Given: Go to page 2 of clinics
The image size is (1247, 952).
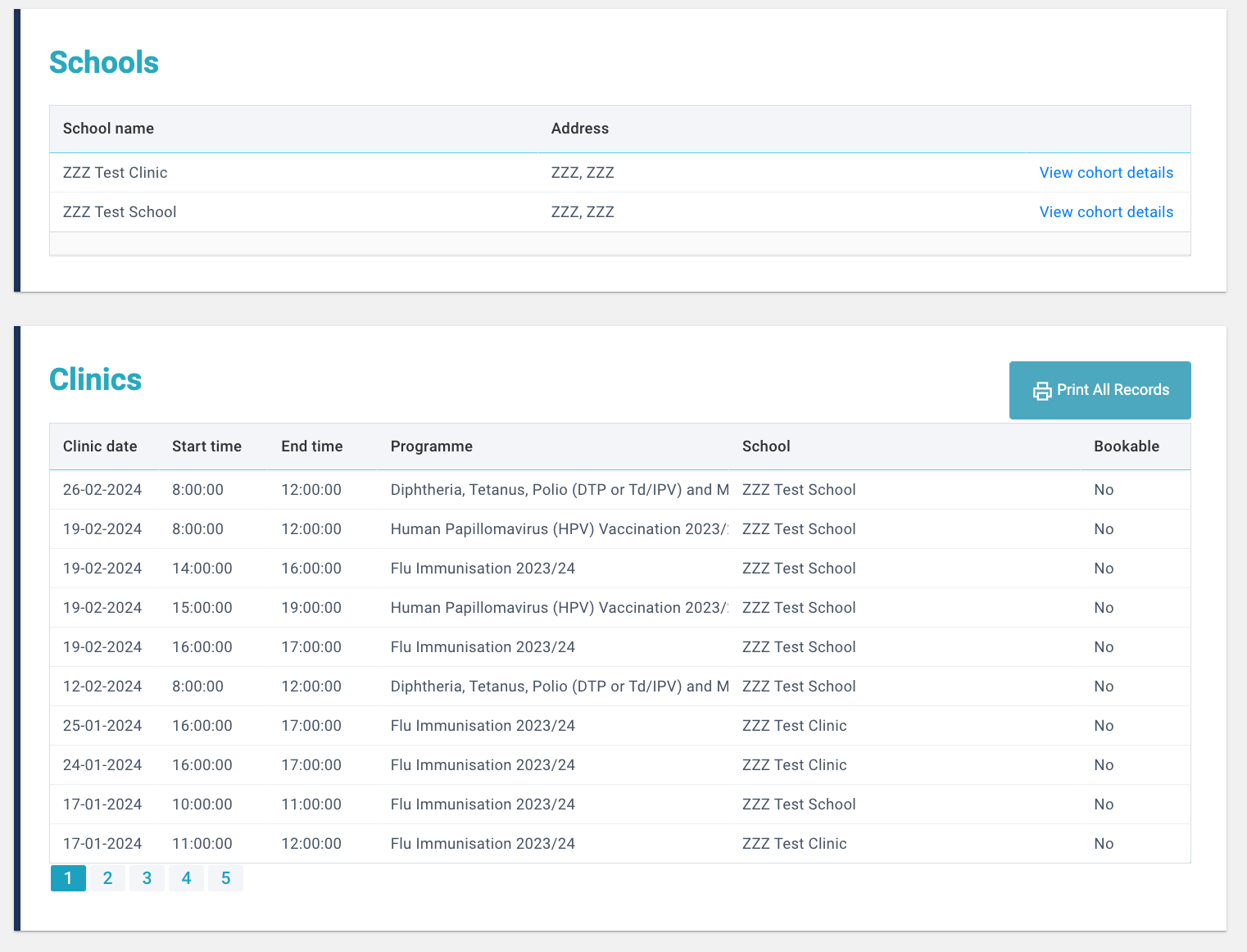Looking at the screenshot, I should click(x=107, y=878).
